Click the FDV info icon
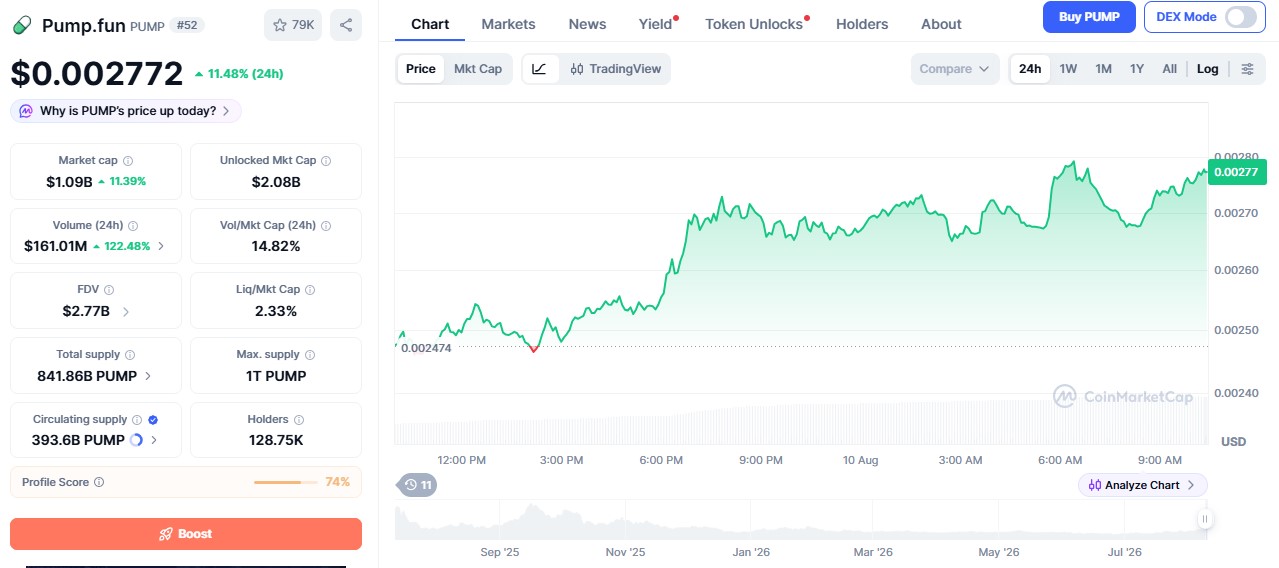This screenshot has height=568, width=1279. (110, 289)
